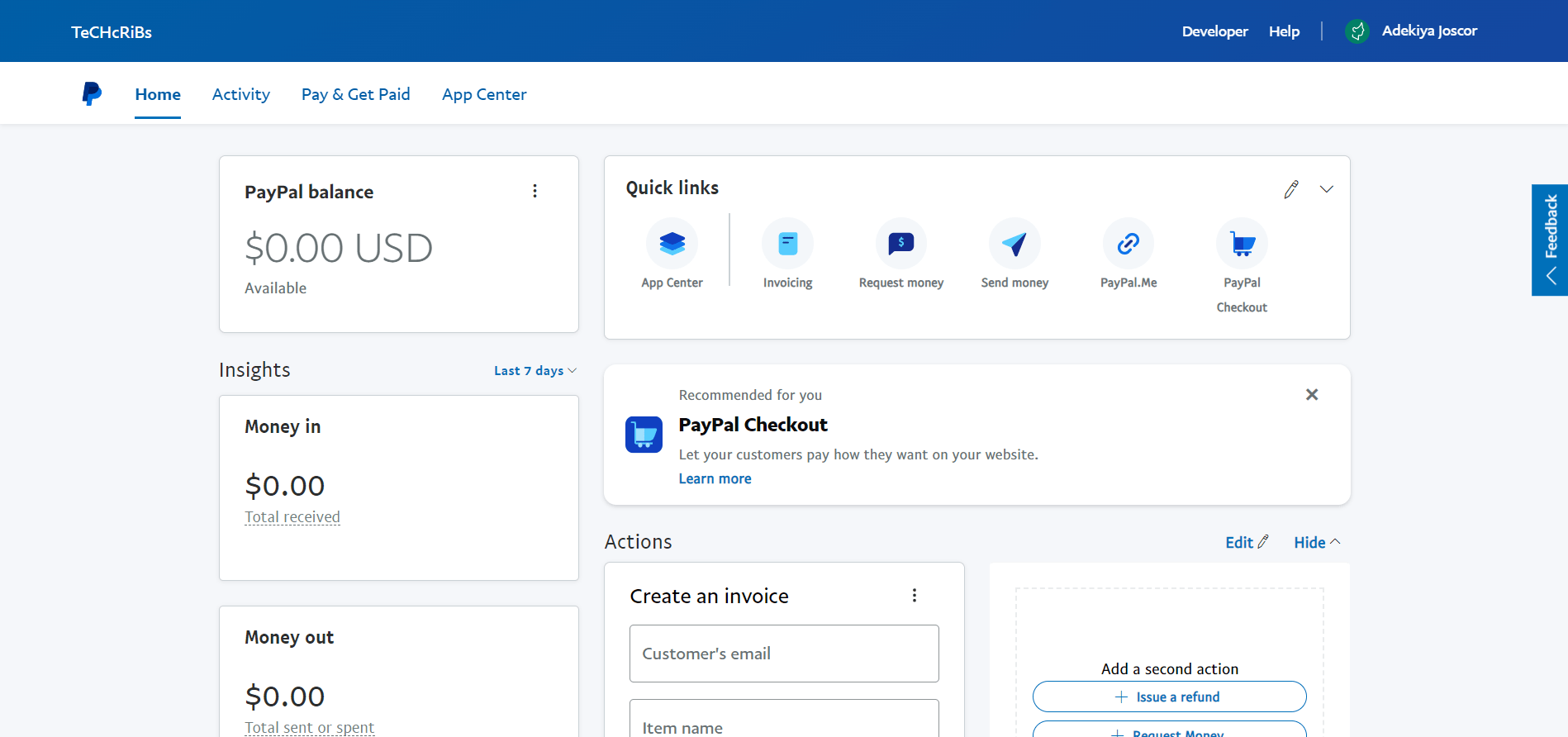Click the Money out $0.00 amount
The width and height of the screenshot is (1568, 737).
(x=285, y=697)
